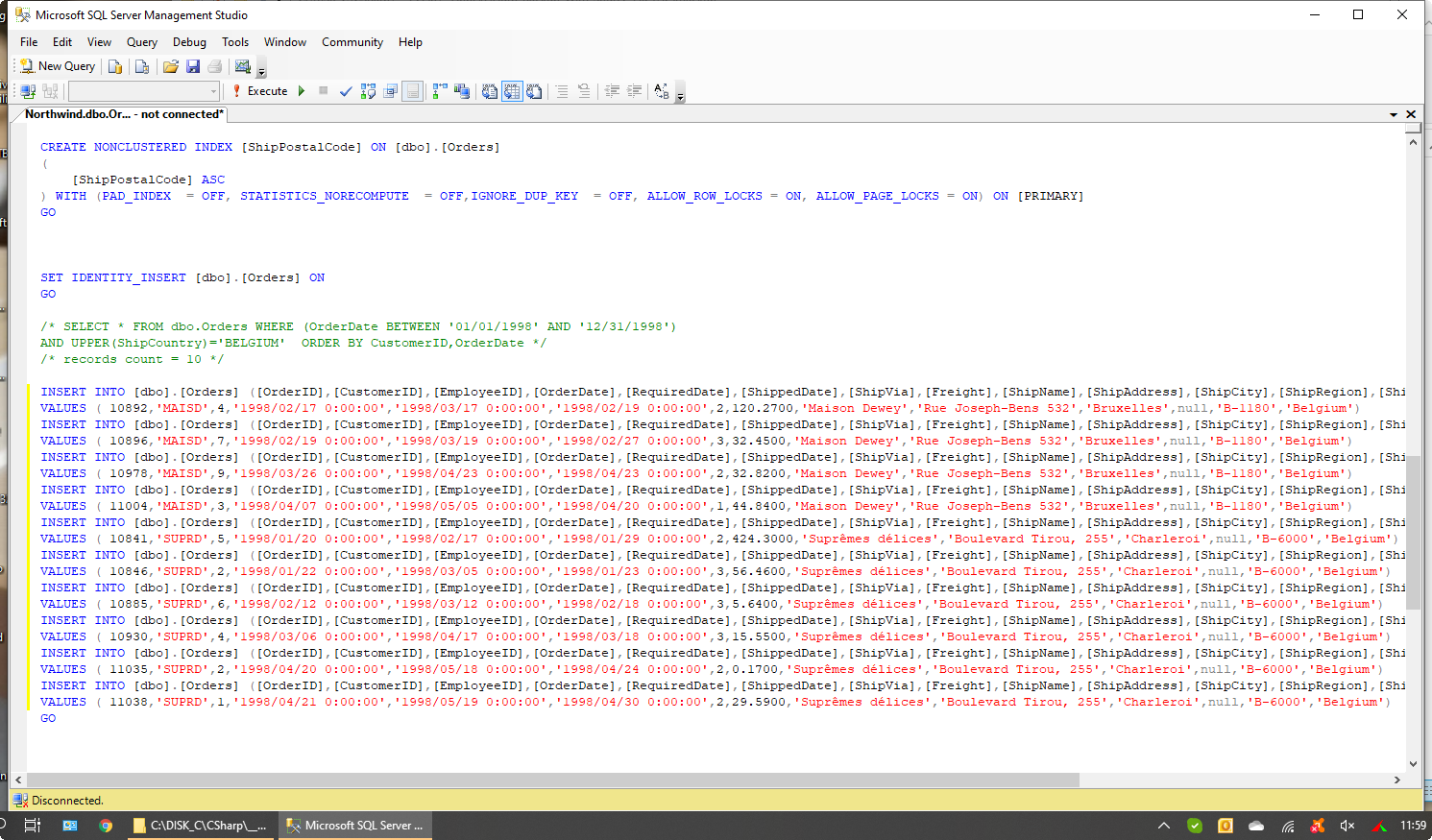Save the query with the floppy icon
This screenshot has height=840, width=1432.
193,66
